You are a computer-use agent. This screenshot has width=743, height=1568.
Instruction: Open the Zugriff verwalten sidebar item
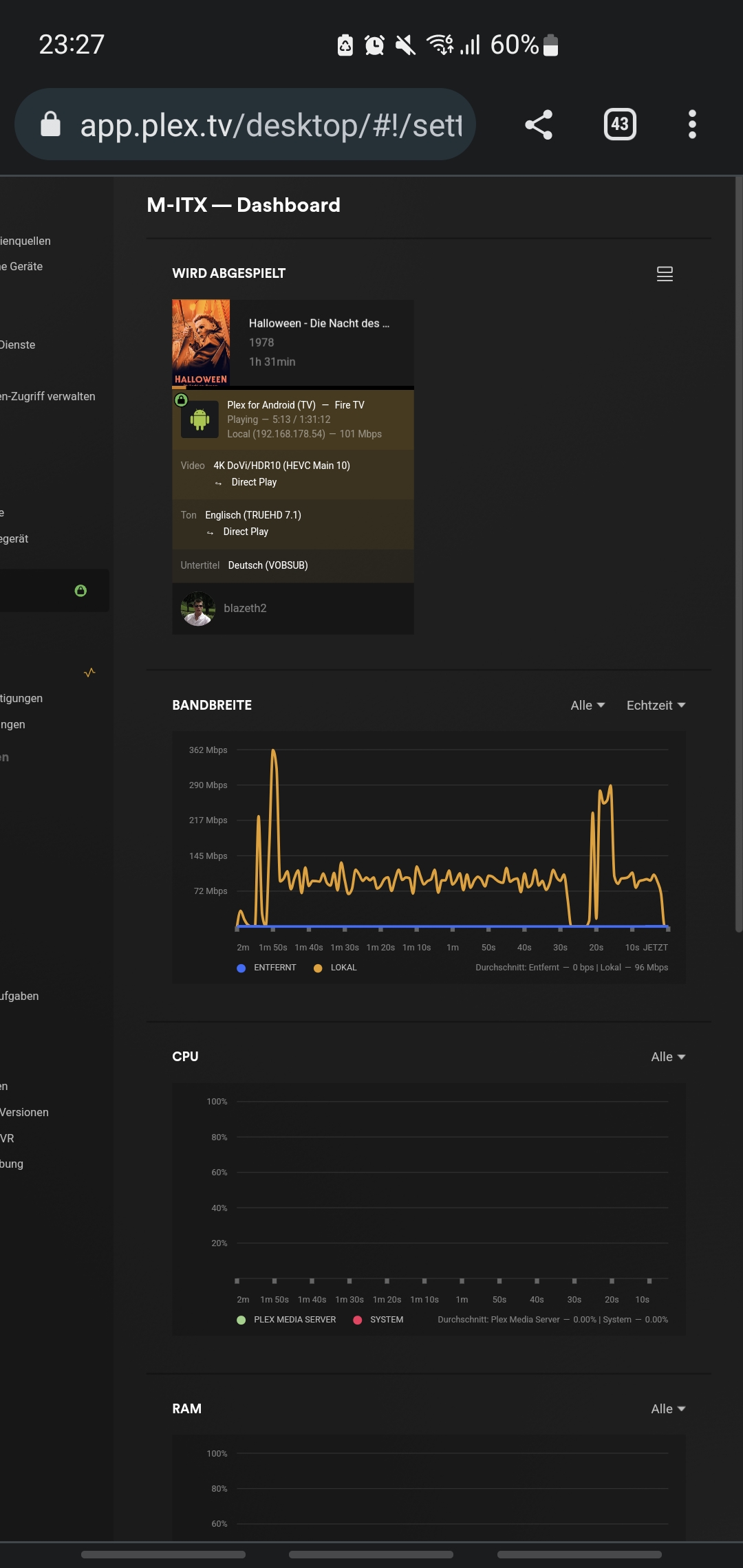coord(47,397)
